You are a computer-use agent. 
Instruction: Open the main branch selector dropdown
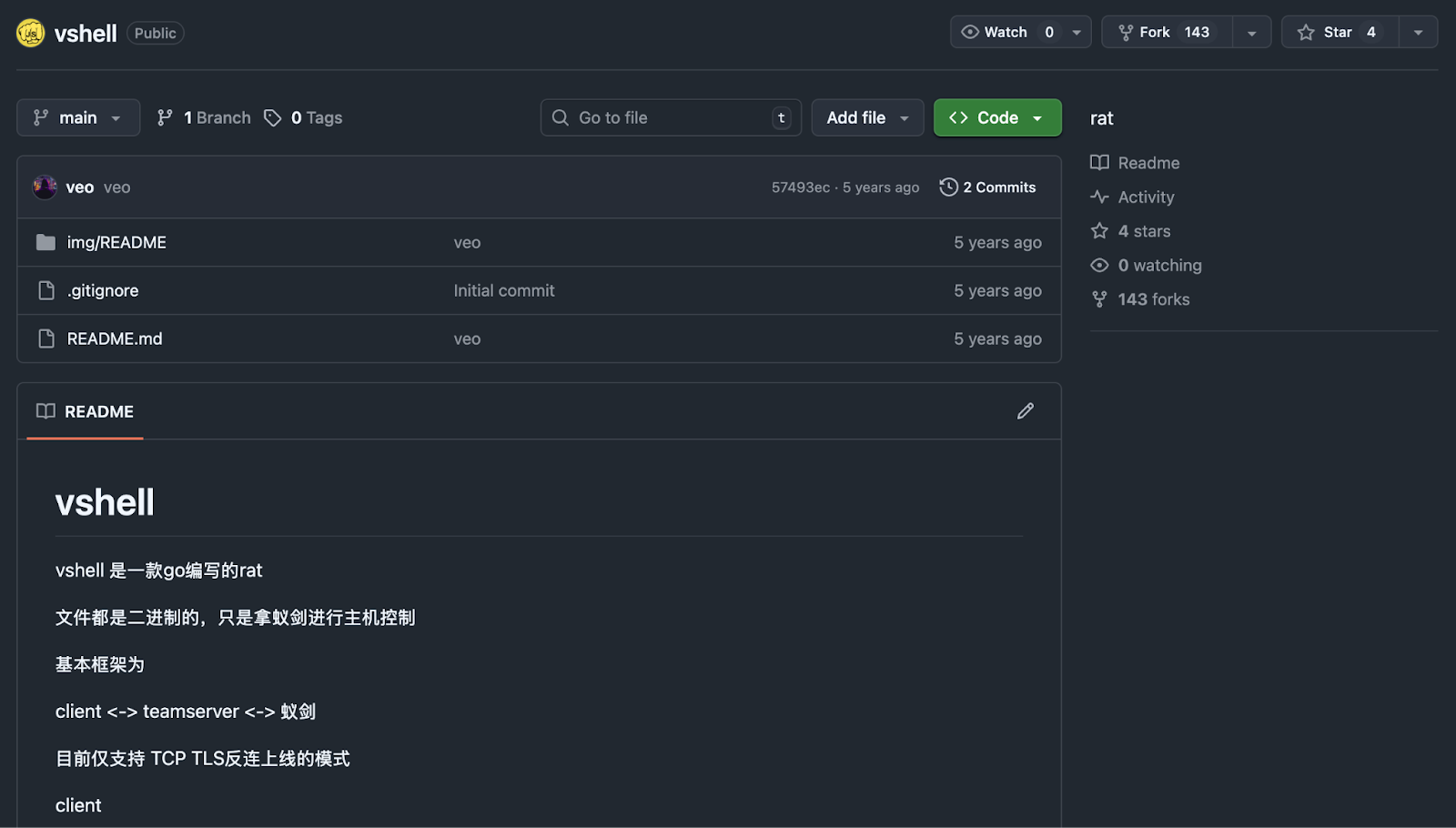78,118
